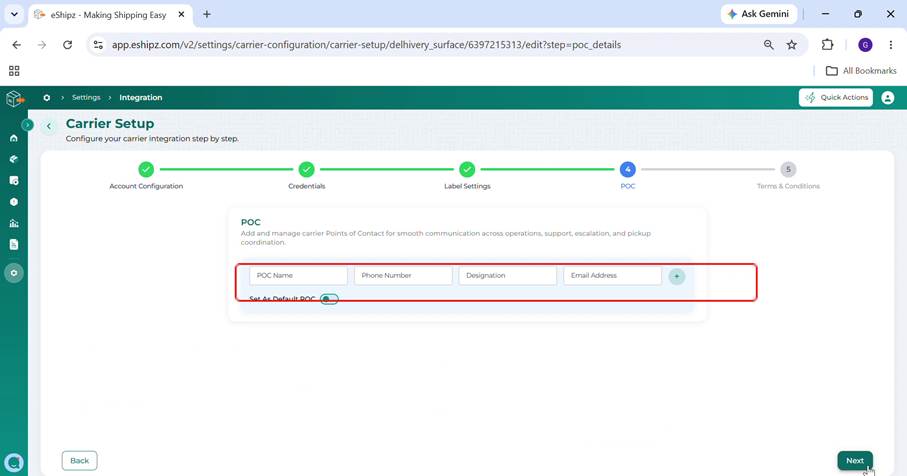The image size is (907, 476).
Task: Add another POC with the plus button
Action: (677, 276)
